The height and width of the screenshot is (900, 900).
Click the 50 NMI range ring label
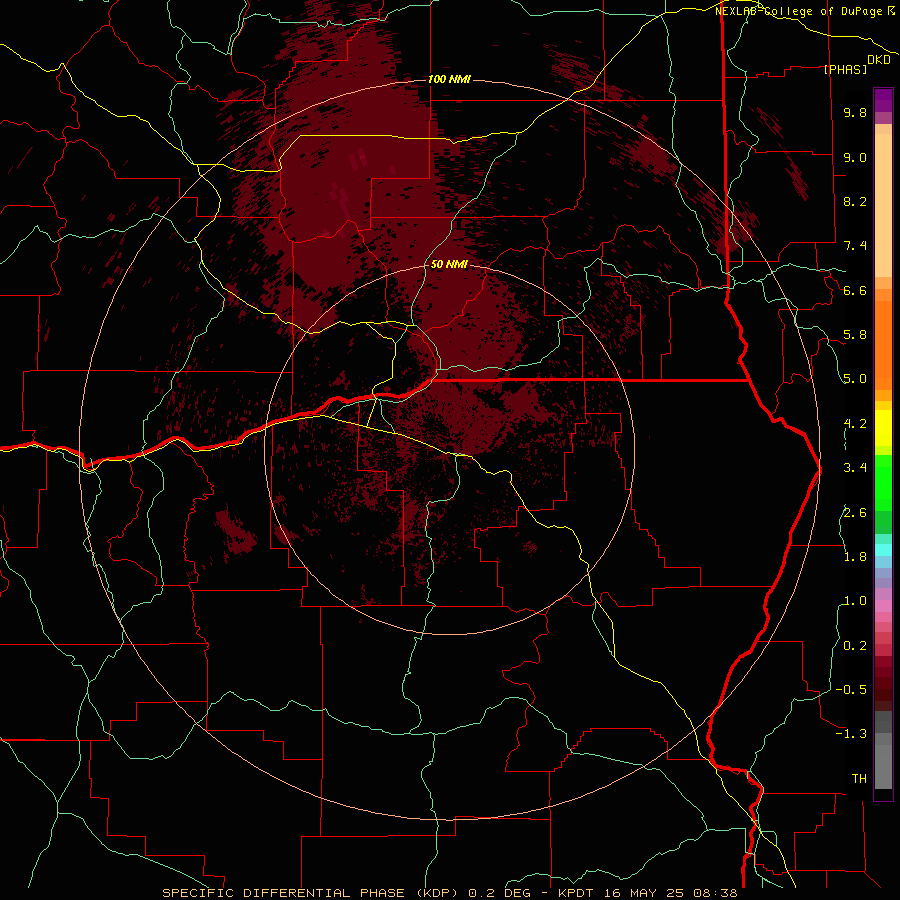coord(449,264)
